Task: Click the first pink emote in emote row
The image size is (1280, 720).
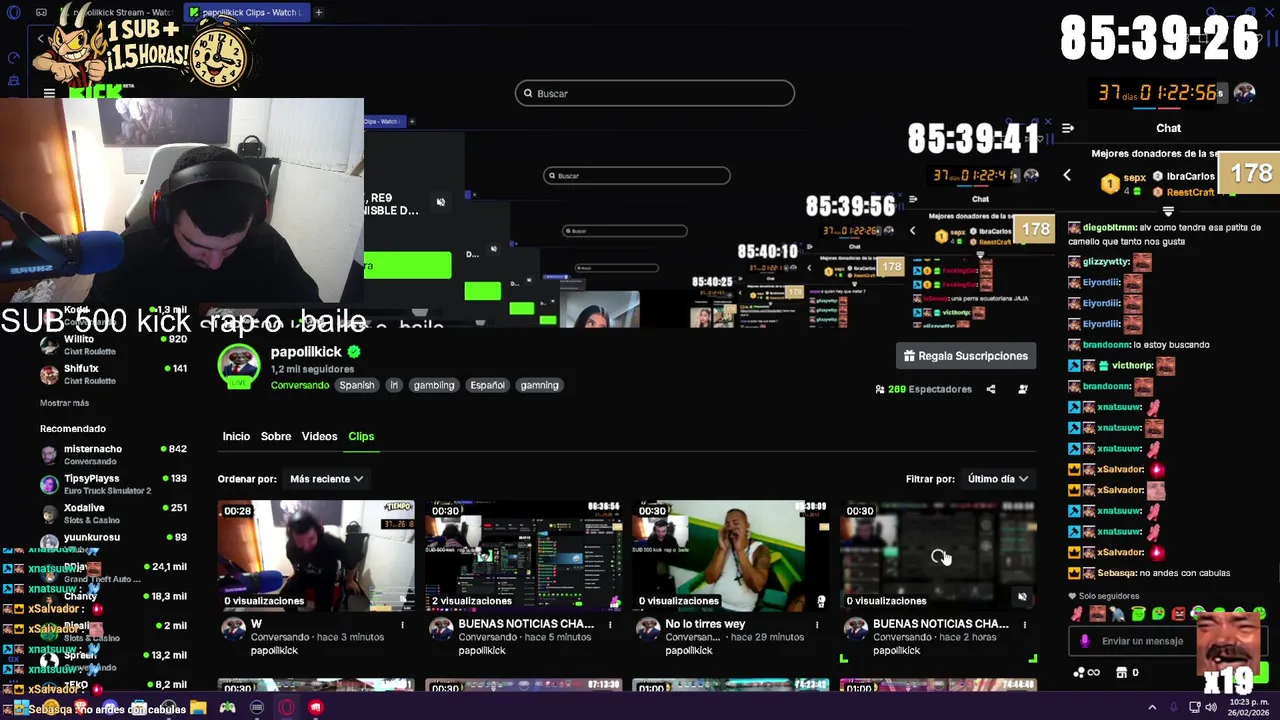Action: 1077,613
